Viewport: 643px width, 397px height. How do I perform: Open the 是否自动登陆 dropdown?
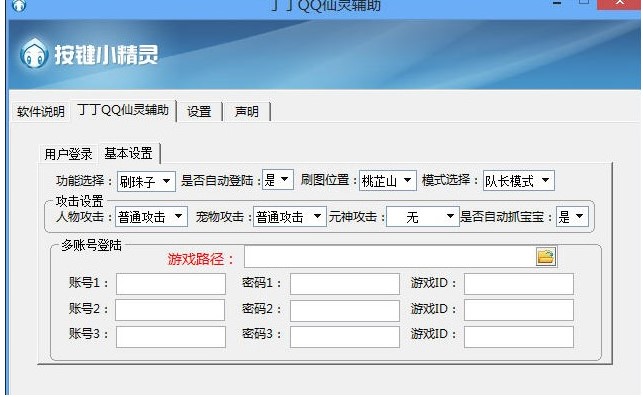point(278,180)
